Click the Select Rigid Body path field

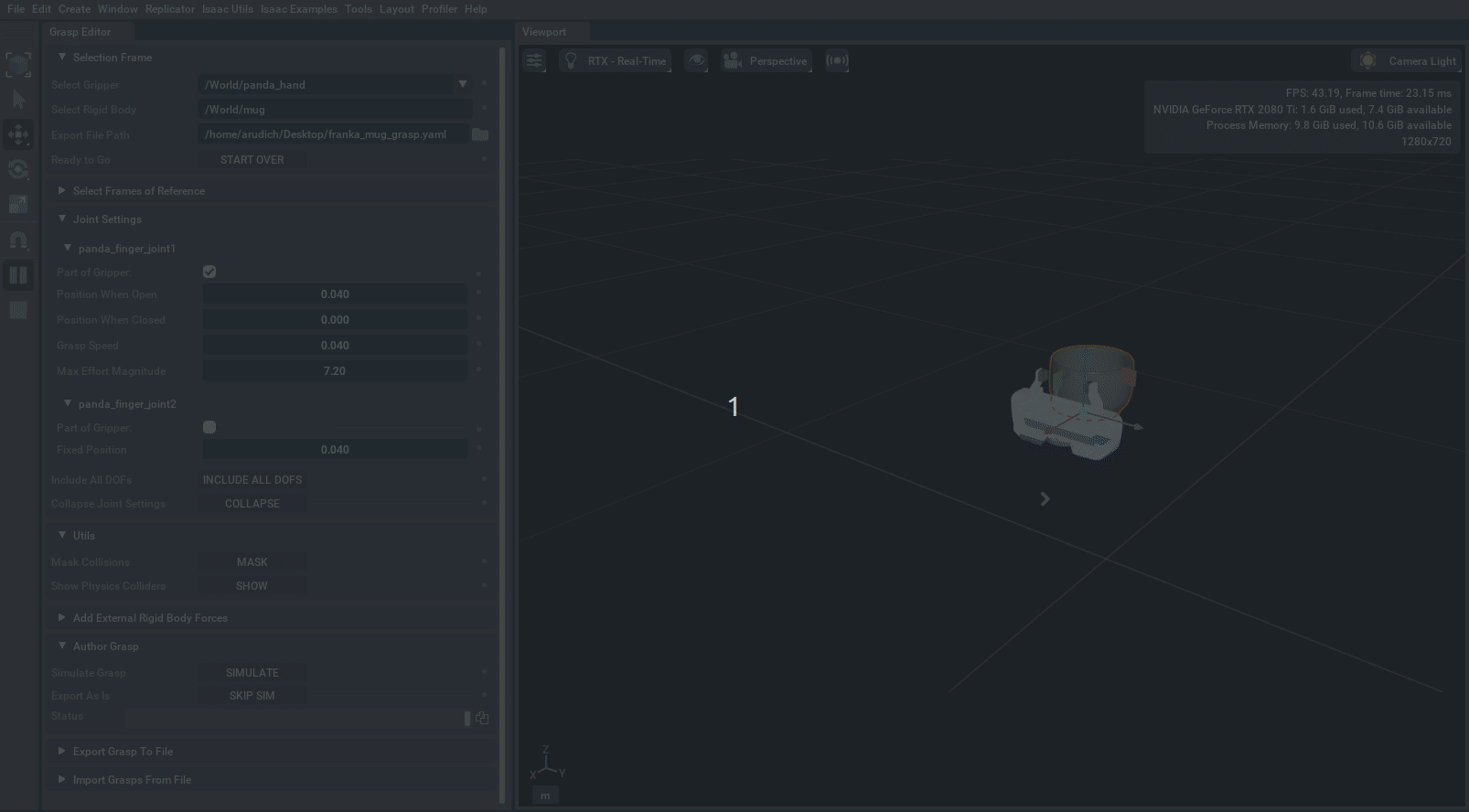(334, 110)
